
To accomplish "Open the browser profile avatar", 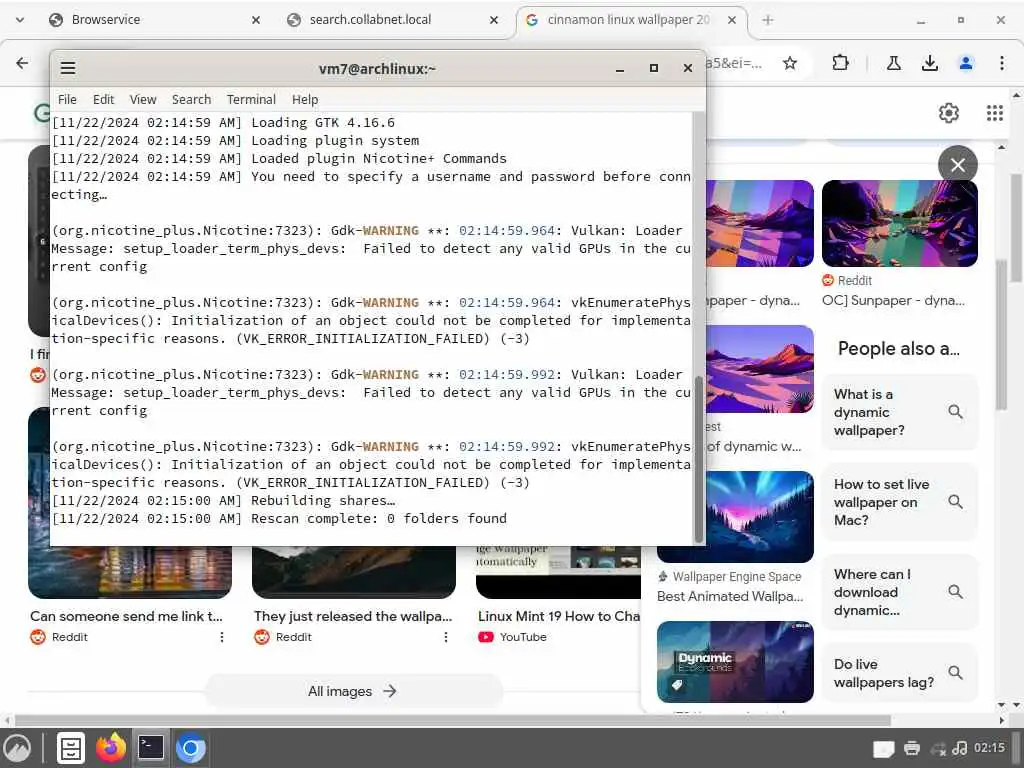I will pos(966,63).
